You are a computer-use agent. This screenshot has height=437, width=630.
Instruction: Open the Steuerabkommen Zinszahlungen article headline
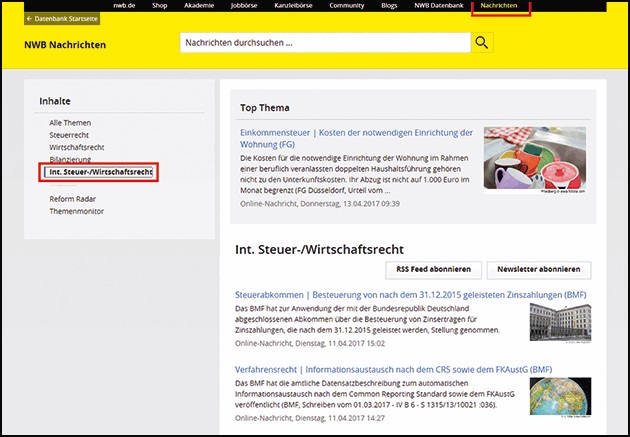point(410,296)
